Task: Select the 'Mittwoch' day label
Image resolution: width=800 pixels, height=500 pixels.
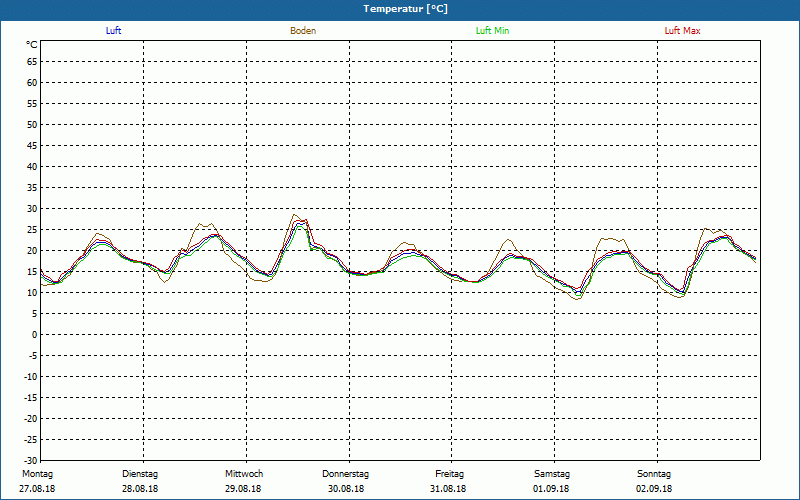Action: coord(244,474)
